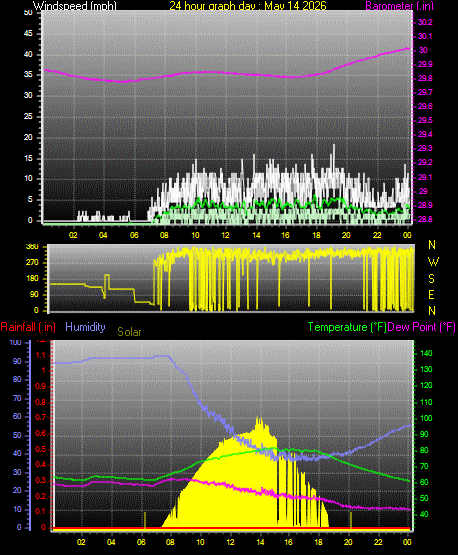This screenshot has width=458, height=555.
Task: Click the "Rainfall (.in)" legend label
Action: [x=28, y=327]
